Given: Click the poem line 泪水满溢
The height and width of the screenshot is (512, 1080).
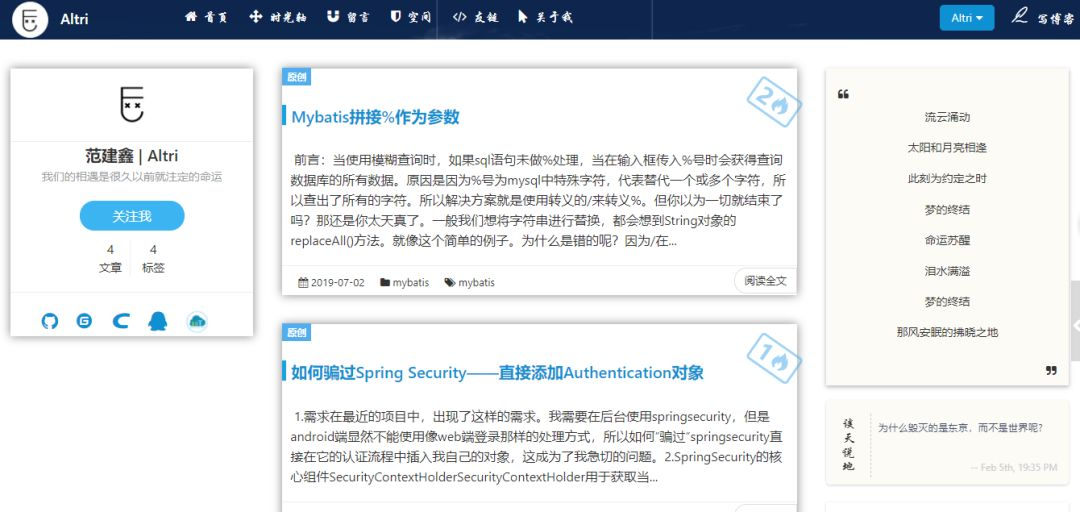Looking at the screenshot, I should 947,271.
